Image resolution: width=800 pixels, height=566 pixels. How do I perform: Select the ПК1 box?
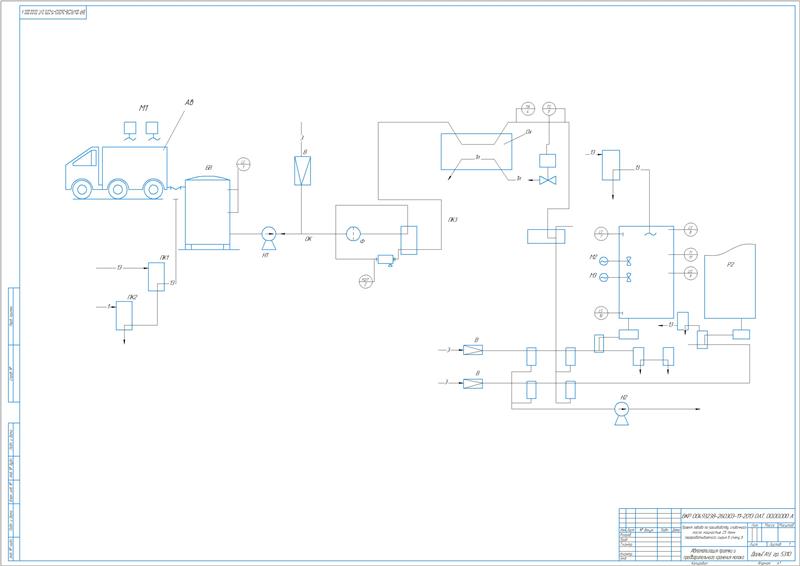pyautogui.click(x=157, y=277)
